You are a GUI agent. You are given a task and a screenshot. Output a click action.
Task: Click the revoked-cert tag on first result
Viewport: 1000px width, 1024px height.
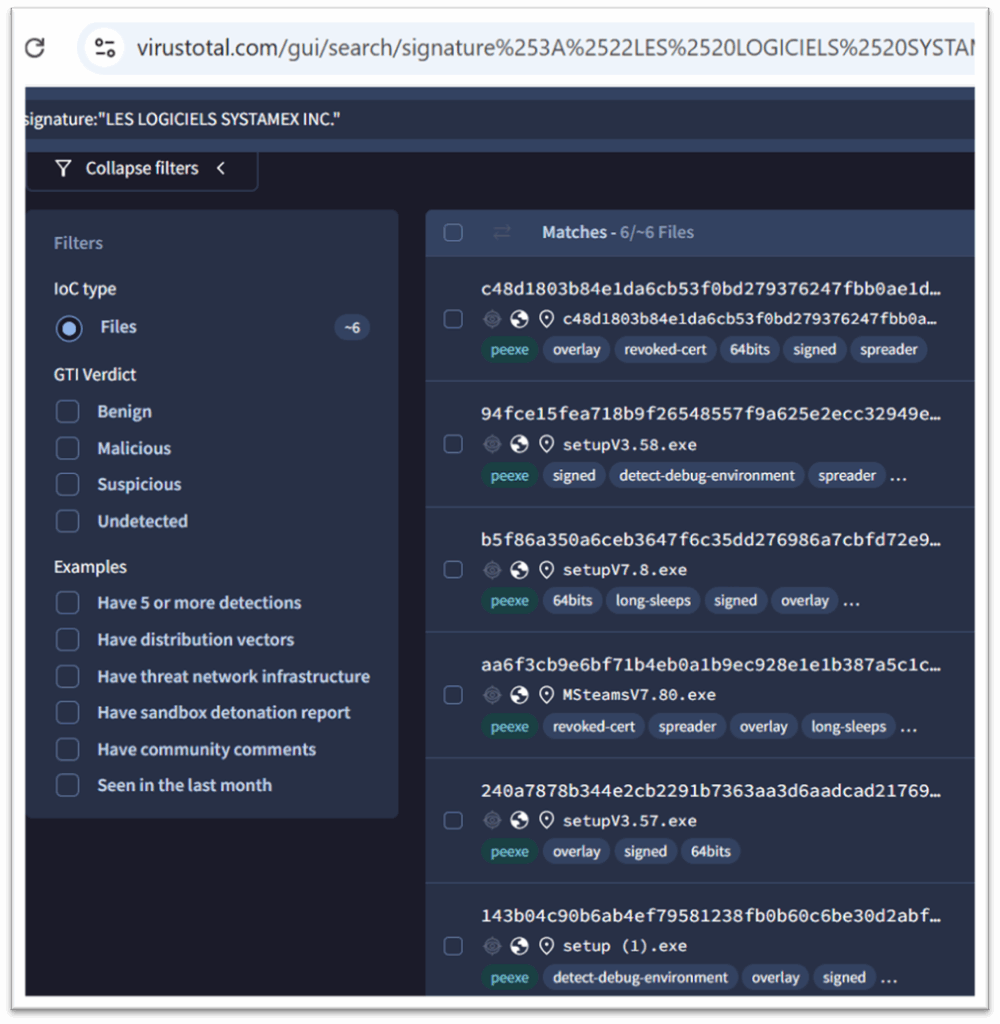(665, 350)
